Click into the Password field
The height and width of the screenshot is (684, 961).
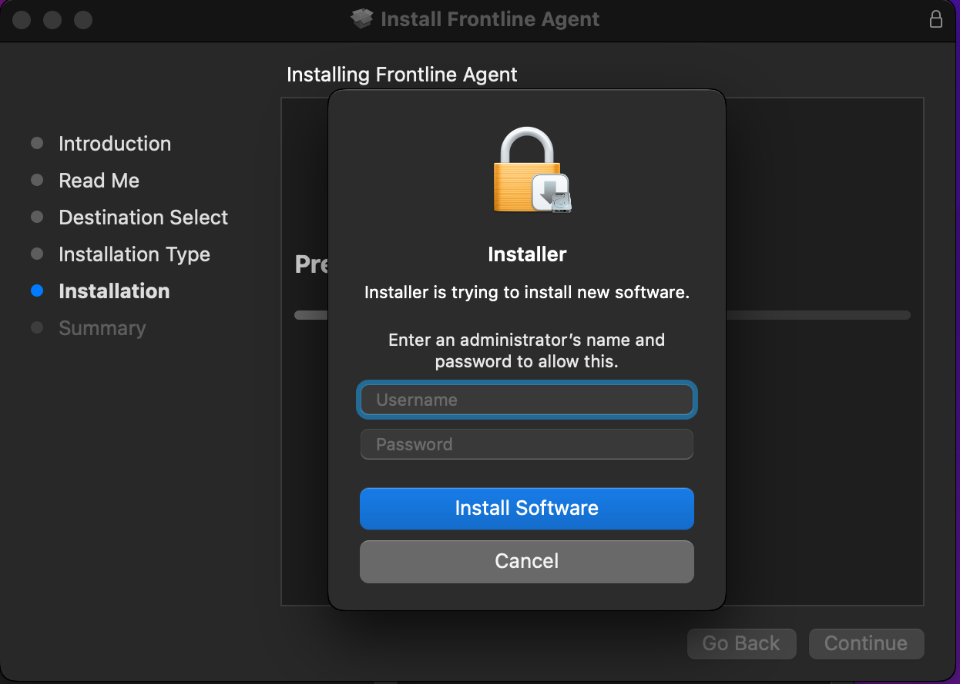526,444
